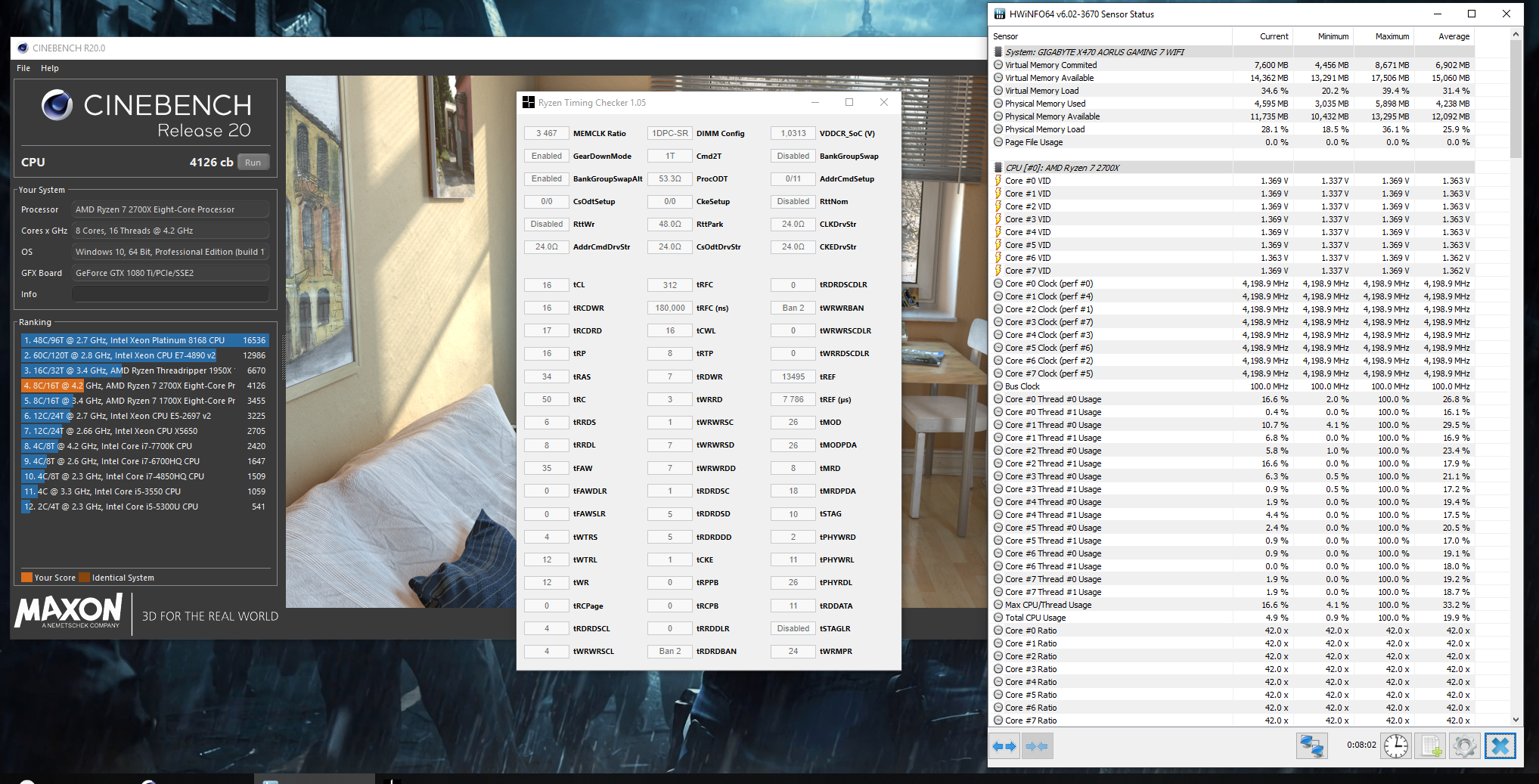Click the Cmd2T value showing 1T
This screenshot has height=784, width=1539.
tap(670, 156)
